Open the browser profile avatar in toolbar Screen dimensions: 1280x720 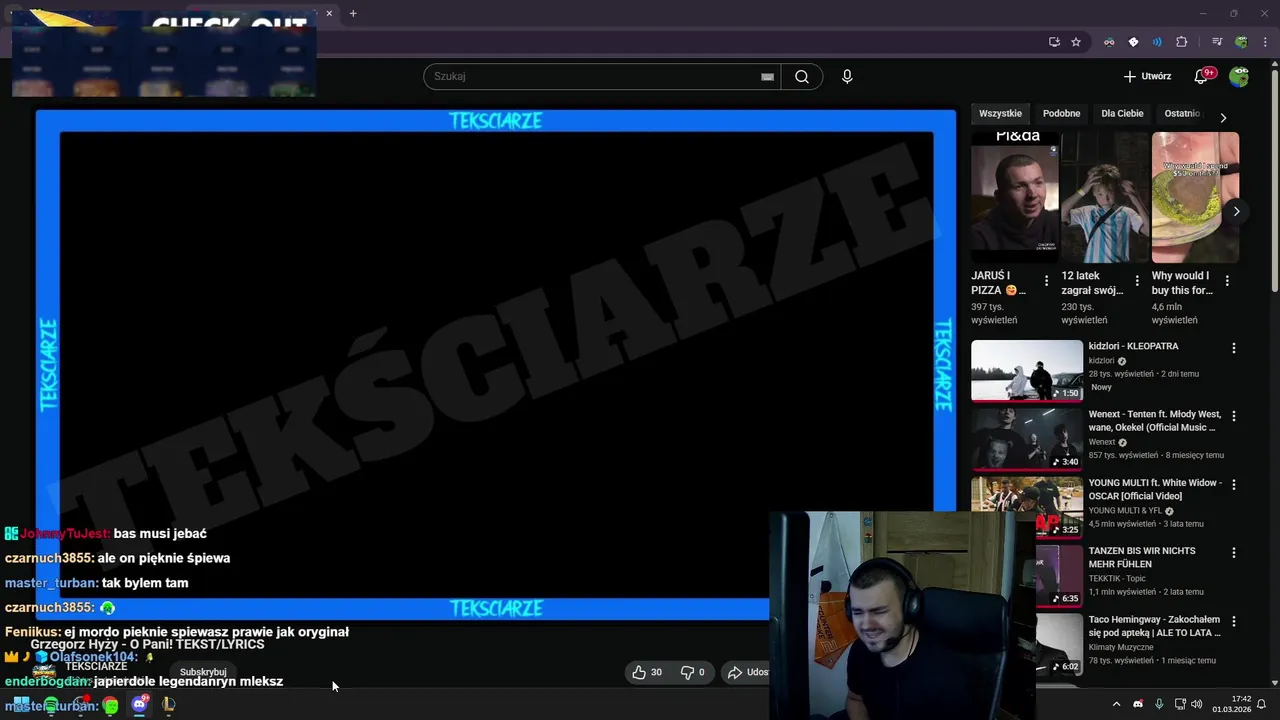[x=1241, y=42]
